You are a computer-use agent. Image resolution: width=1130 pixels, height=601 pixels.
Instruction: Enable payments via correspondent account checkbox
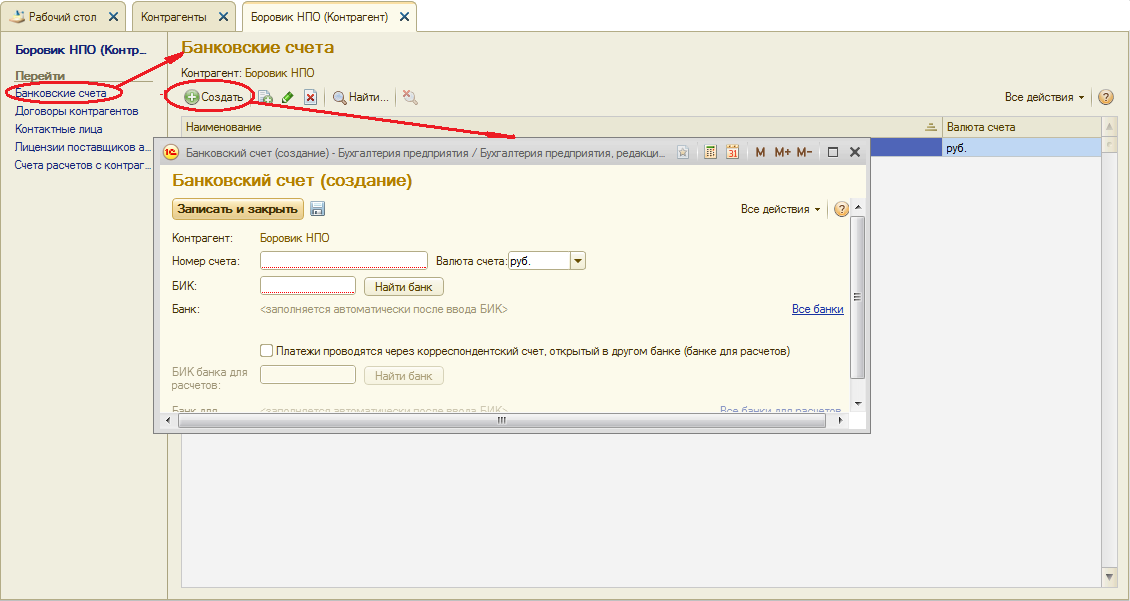click(267, 351)
